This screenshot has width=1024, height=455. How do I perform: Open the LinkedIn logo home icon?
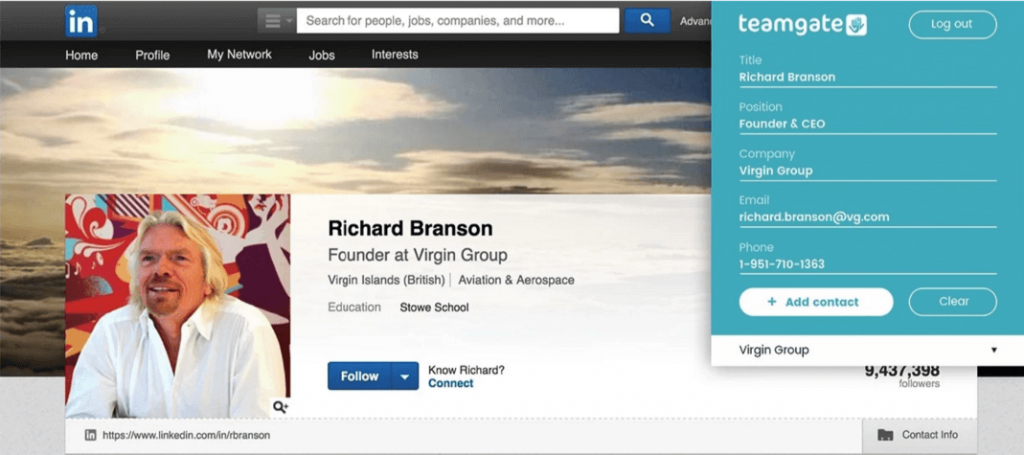click(81, 21)
